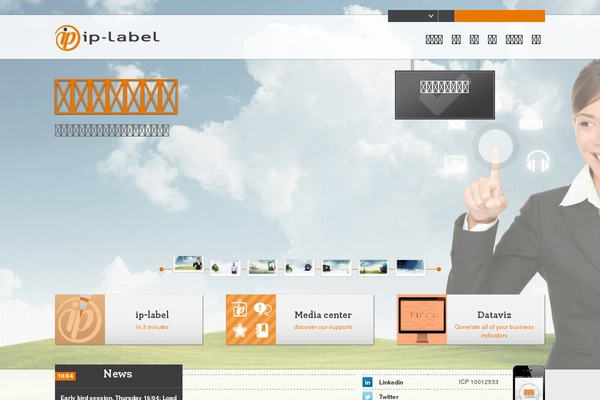Click the picture icon in the sky
Image resolution: width=600 pixels, height=400 pixels.
tap(456, 162)
